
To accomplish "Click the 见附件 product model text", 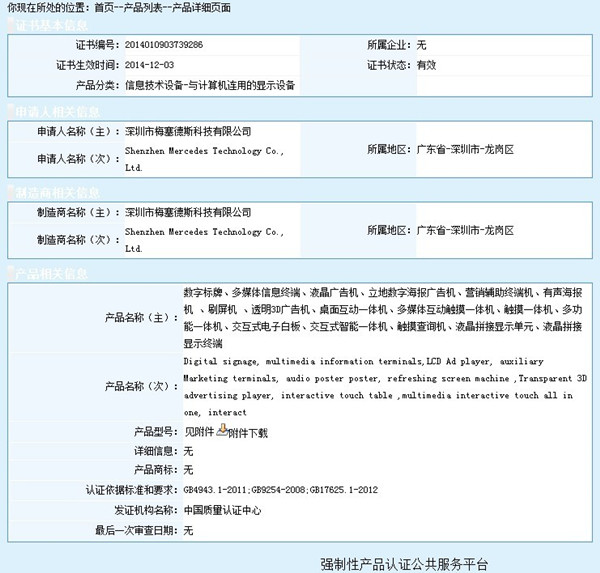I will click(199, 432).
